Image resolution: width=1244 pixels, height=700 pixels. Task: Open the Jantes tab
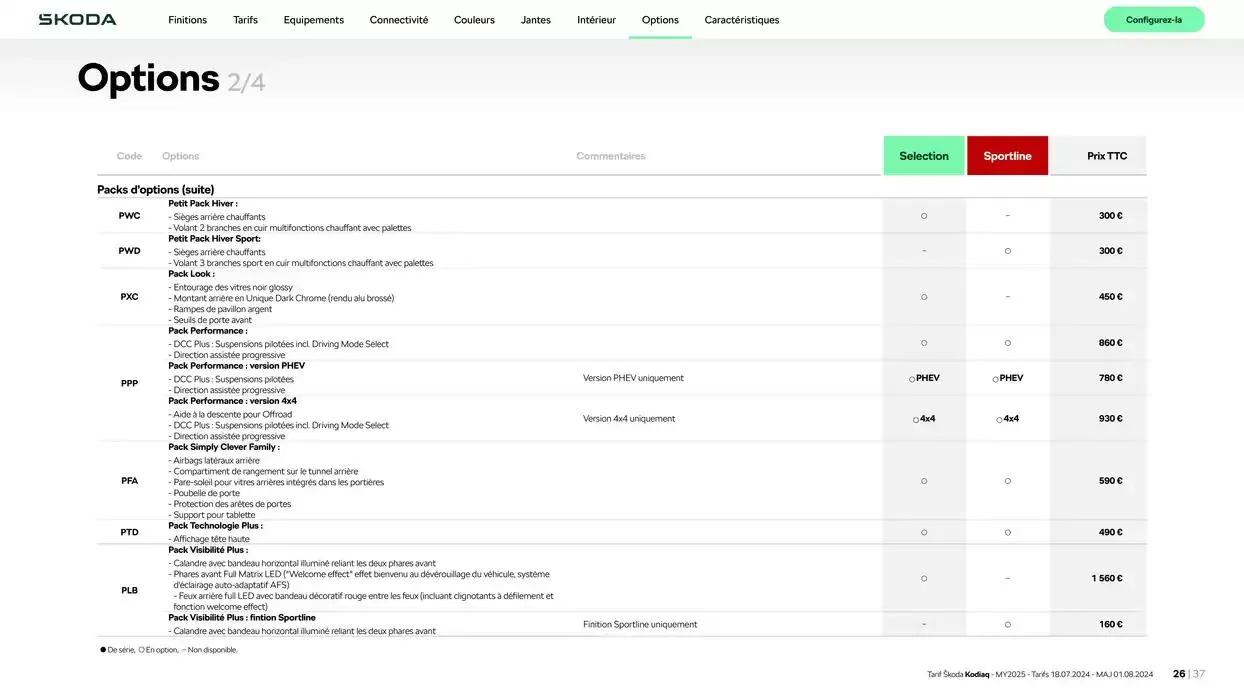pos(535,20)
